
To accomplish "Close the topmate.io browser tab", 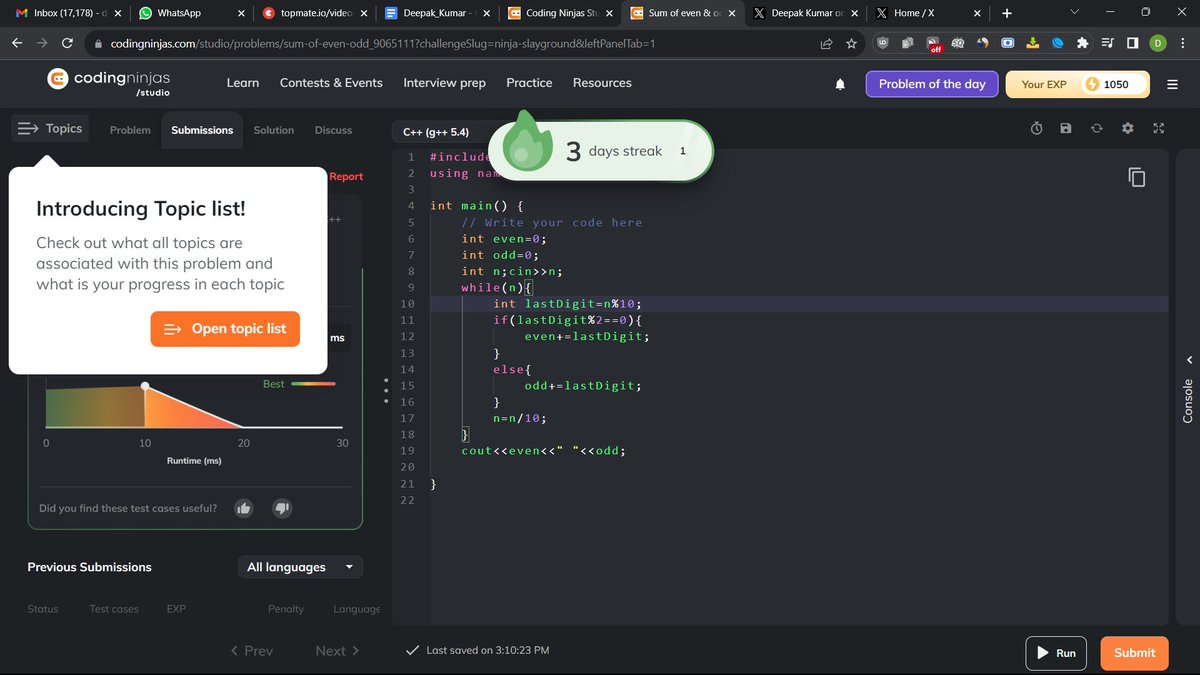I will (x=364, y=13).
